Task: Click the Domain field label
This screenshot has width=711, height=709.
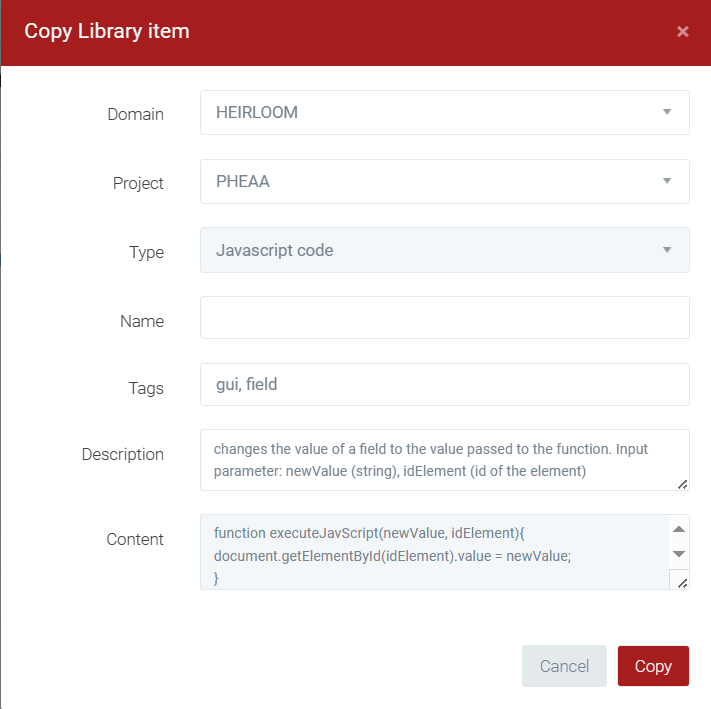Action: (x=135, y=114)
